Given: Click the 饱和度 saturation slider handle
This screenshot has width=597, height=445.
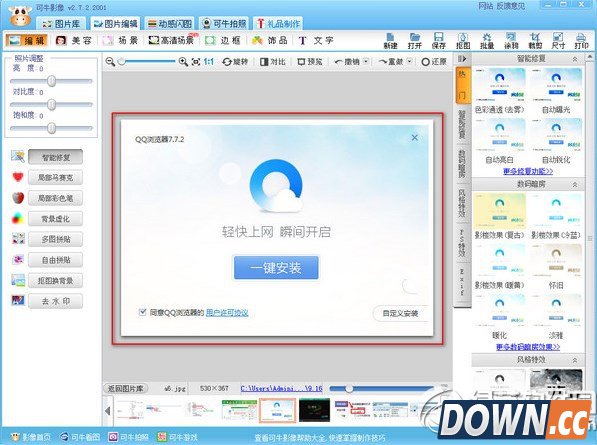Looking at the screenshot, I should click(51, 128).
